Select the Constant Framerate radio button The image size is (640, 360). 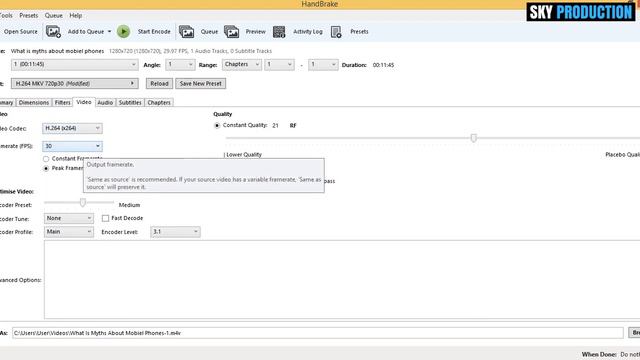(x=46, y=159)
